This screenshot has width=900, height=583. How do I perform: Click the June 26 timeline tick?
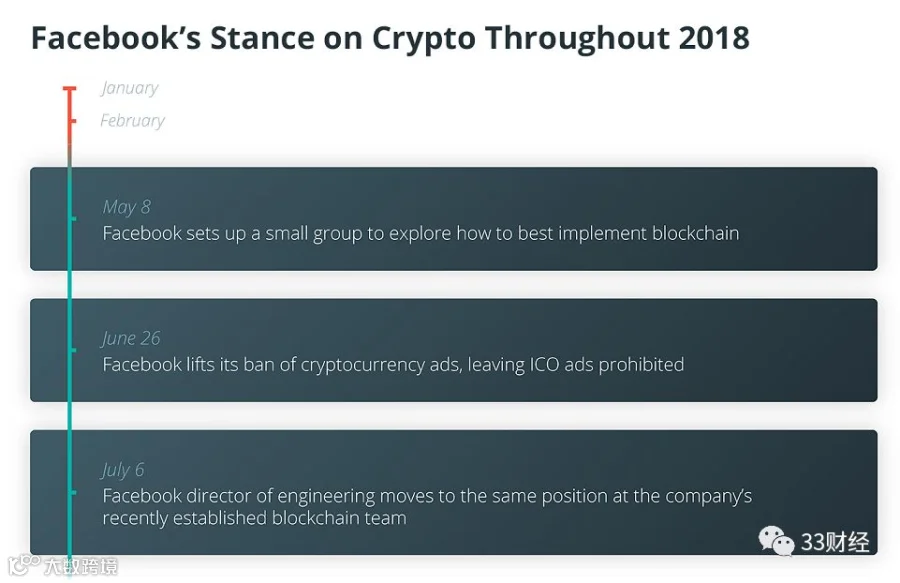pos(73,349)
